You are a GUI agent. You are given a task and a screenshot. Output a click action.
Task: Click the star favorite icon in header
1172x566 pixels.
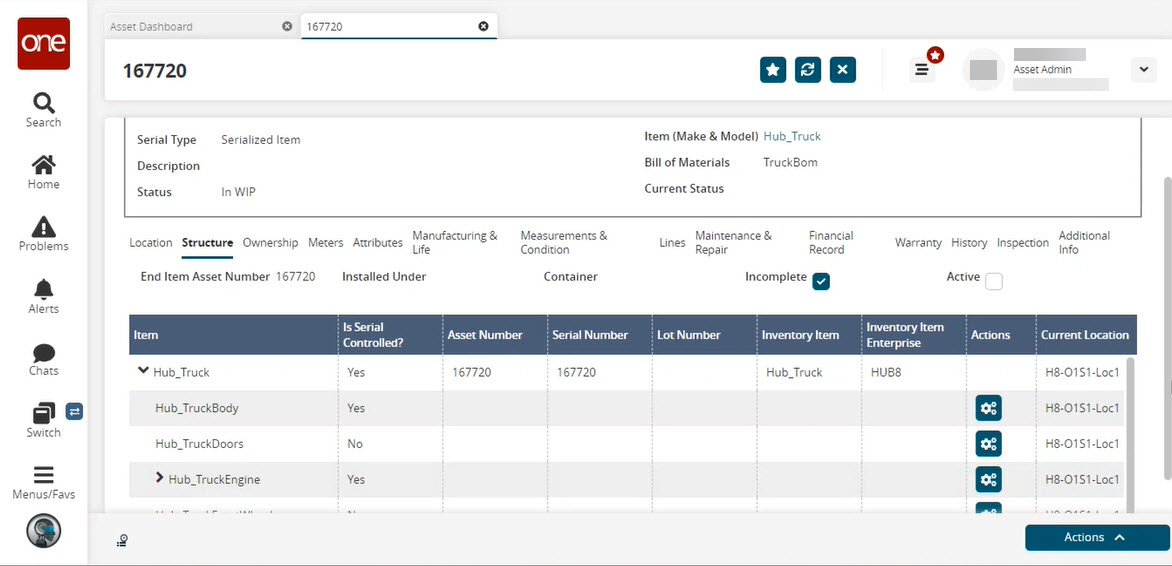tap(773, 70)
